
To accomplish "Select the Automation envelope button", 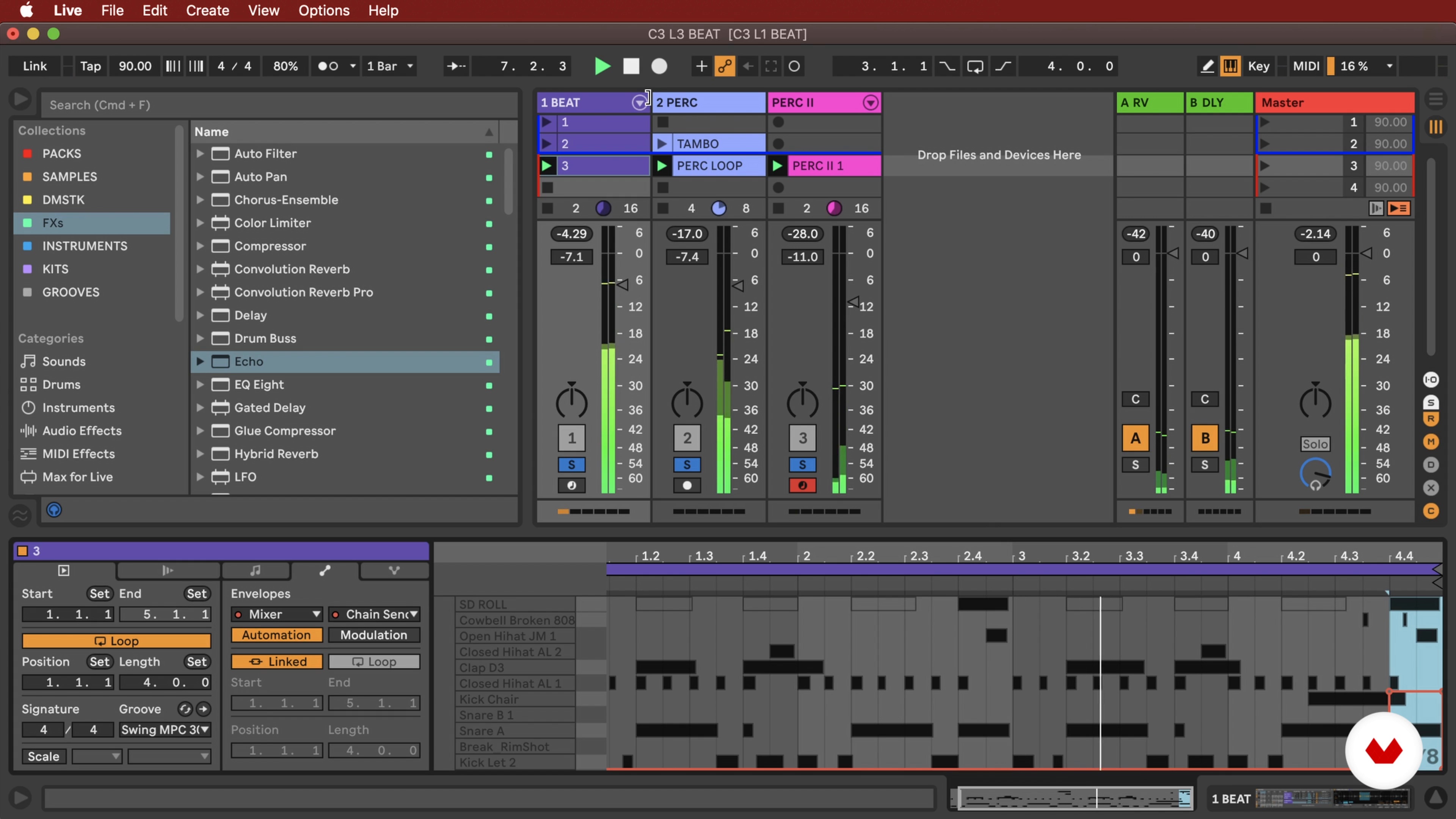I will [x=277, y=635].
